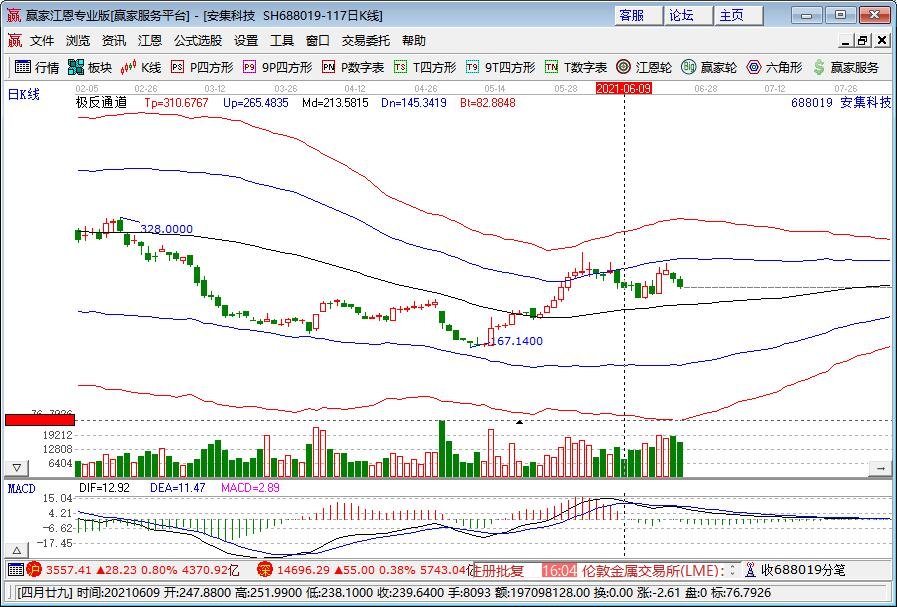This screenshot has height=607, width=897.
Task: Minimize the inner chart window
Action: [x=846, y=41]
